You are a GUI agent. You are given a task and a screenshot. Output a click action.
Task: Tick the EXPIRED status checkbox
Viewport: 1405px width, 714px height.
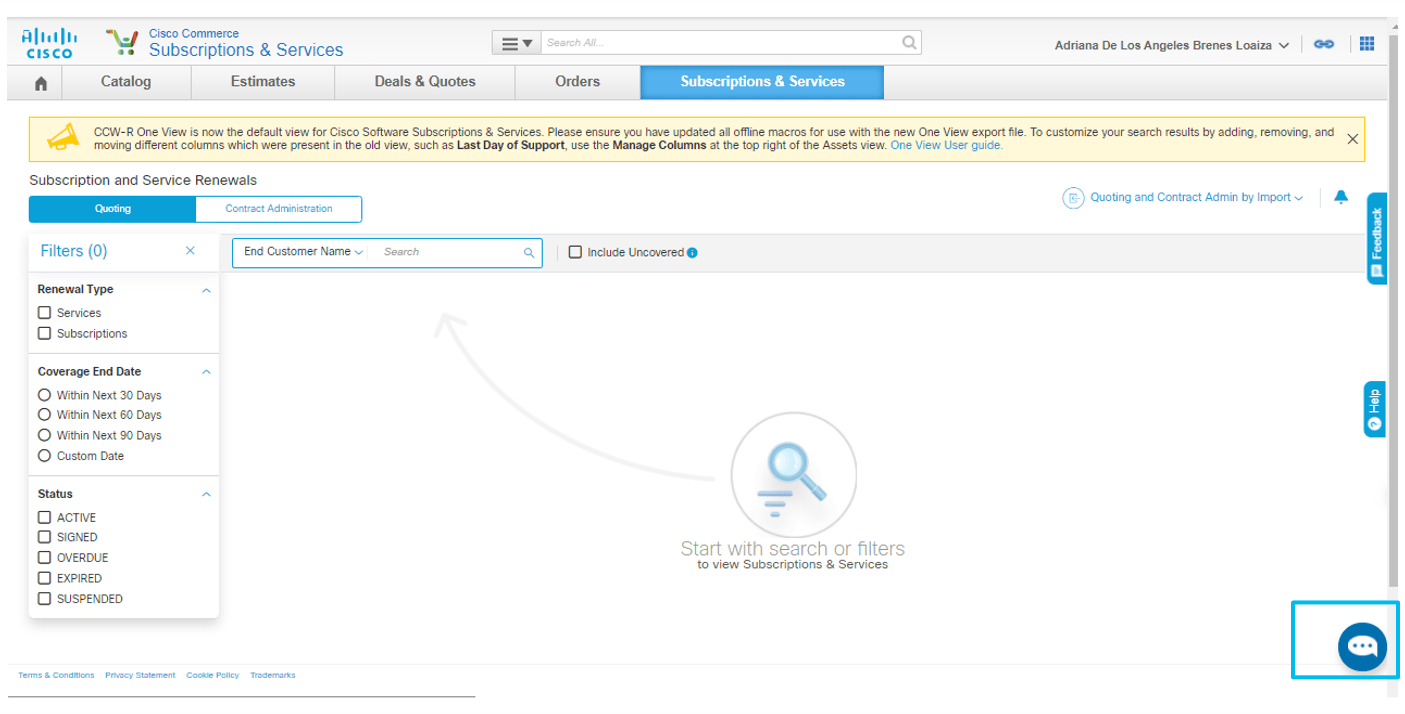click(44, 578)
